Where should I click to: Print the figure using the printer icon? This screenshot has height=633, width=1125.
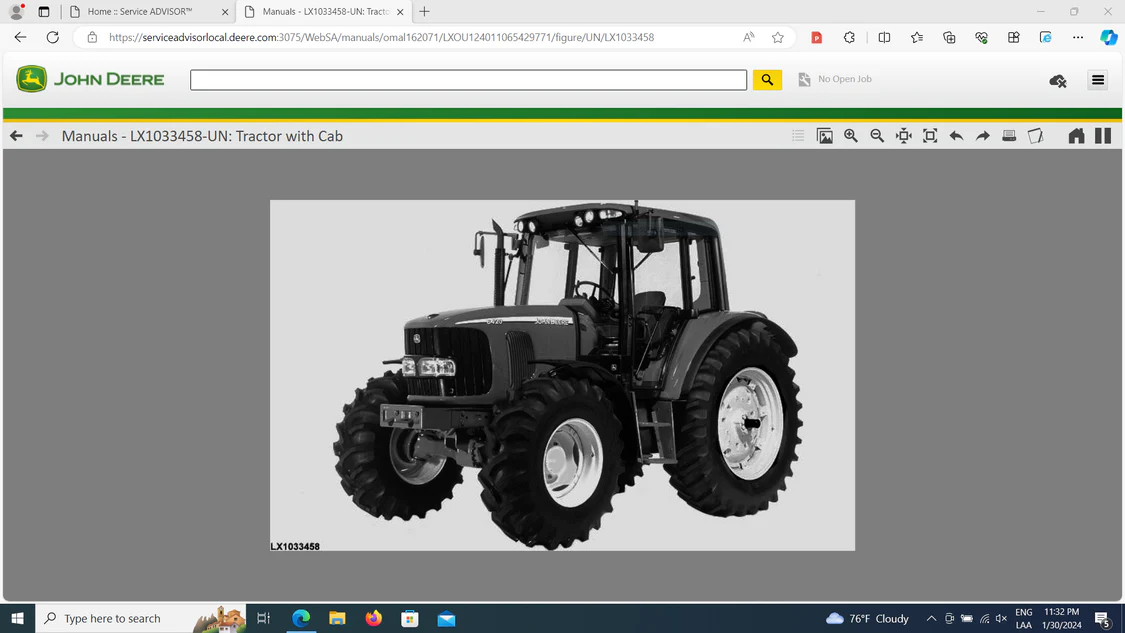tap(1009, 136)
